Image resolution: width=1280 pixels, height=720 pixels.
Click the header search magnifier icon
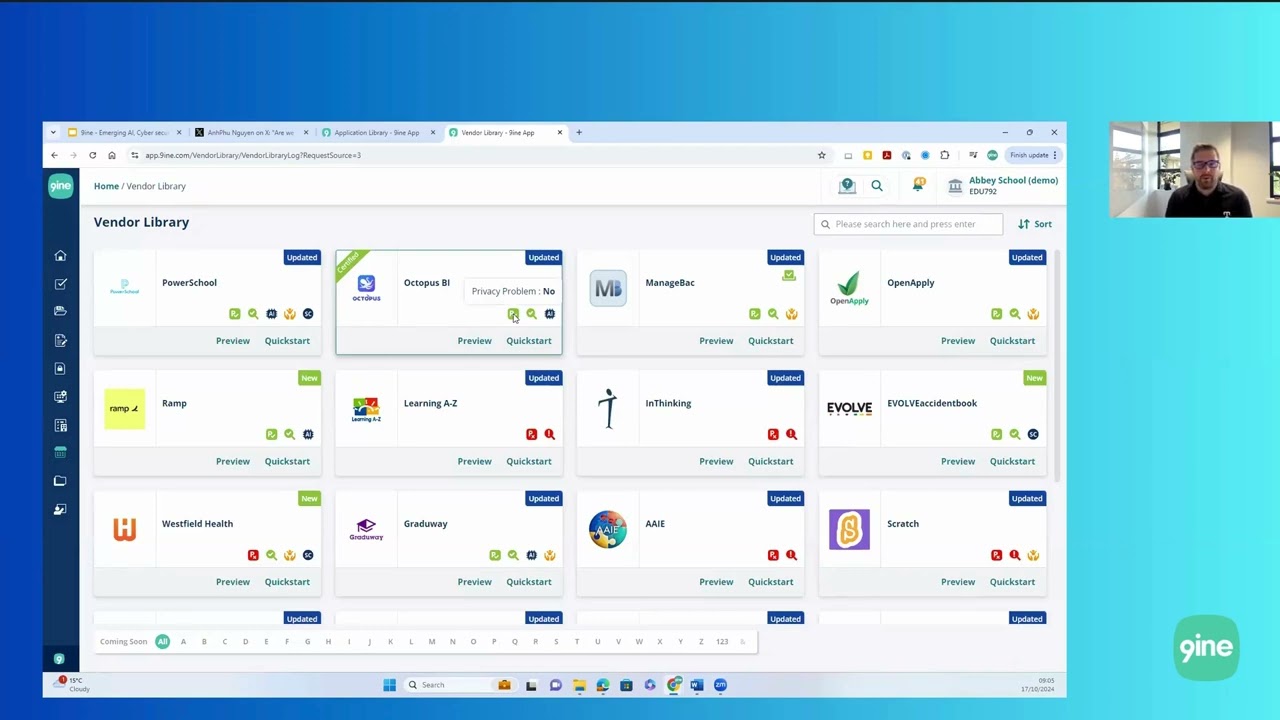coord(877,185)
